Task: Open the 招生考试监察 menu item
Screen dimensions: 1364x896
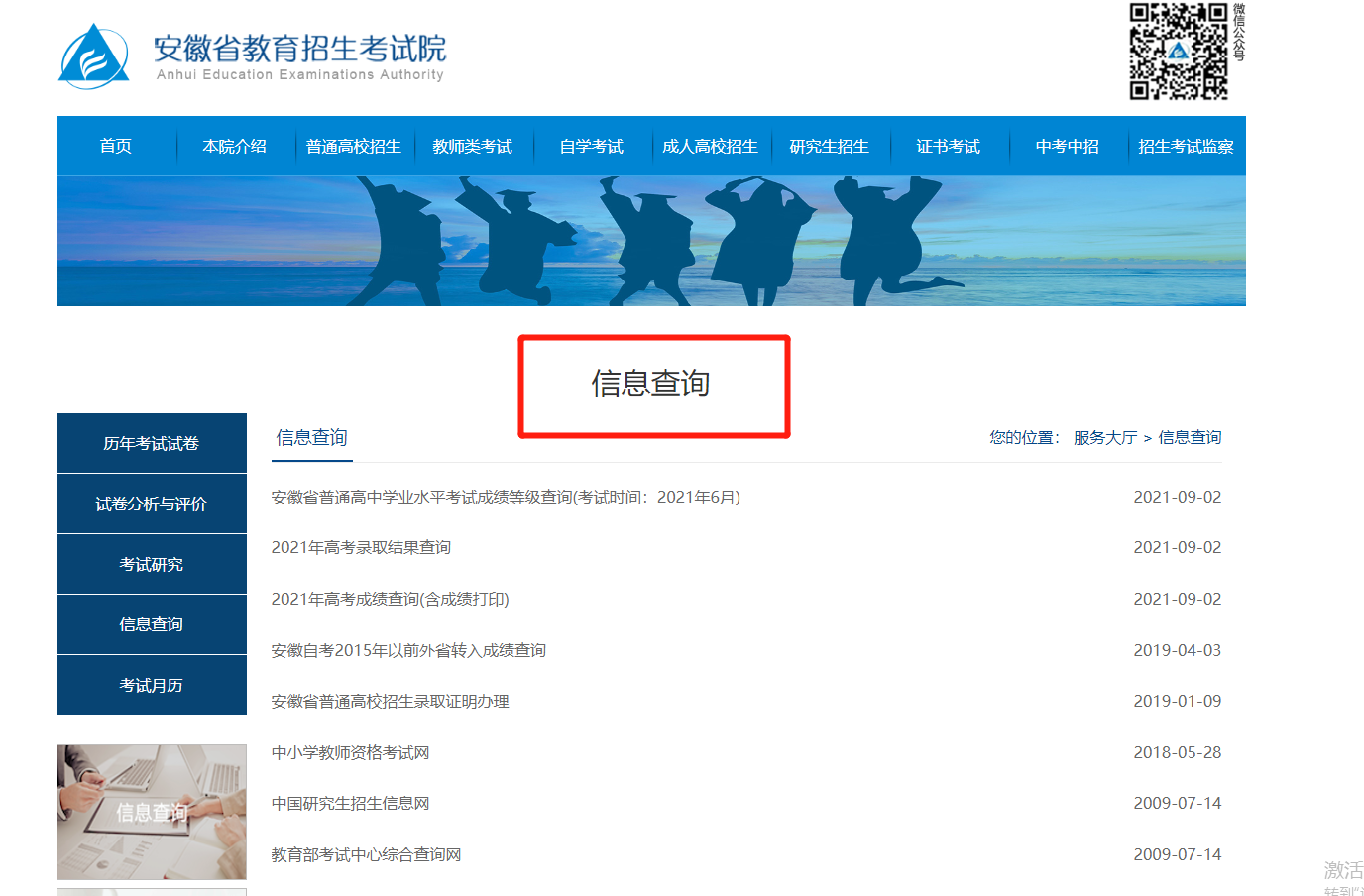Action: point(1186,147)
